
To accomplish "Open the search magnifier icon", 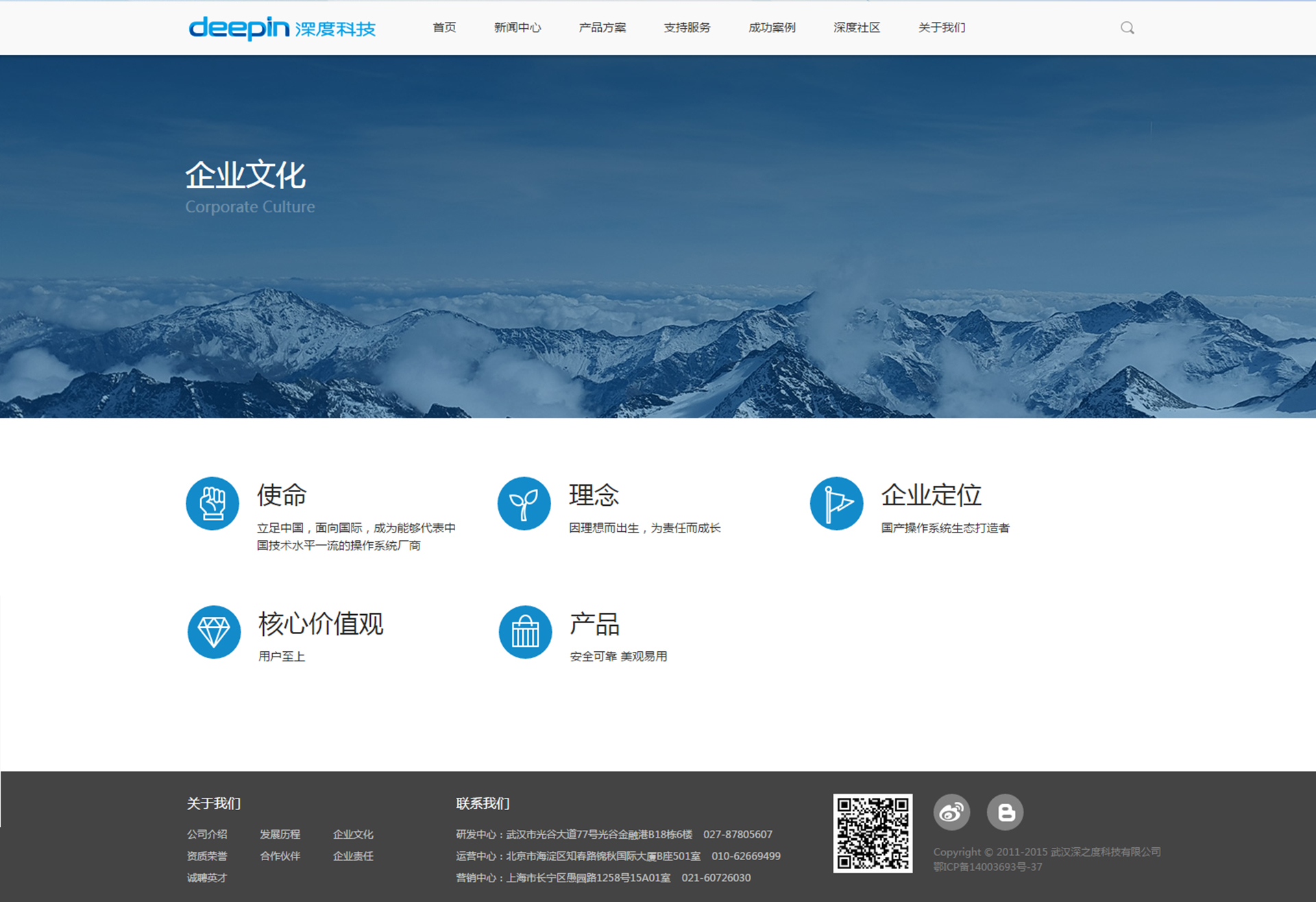I will 1128,28.
